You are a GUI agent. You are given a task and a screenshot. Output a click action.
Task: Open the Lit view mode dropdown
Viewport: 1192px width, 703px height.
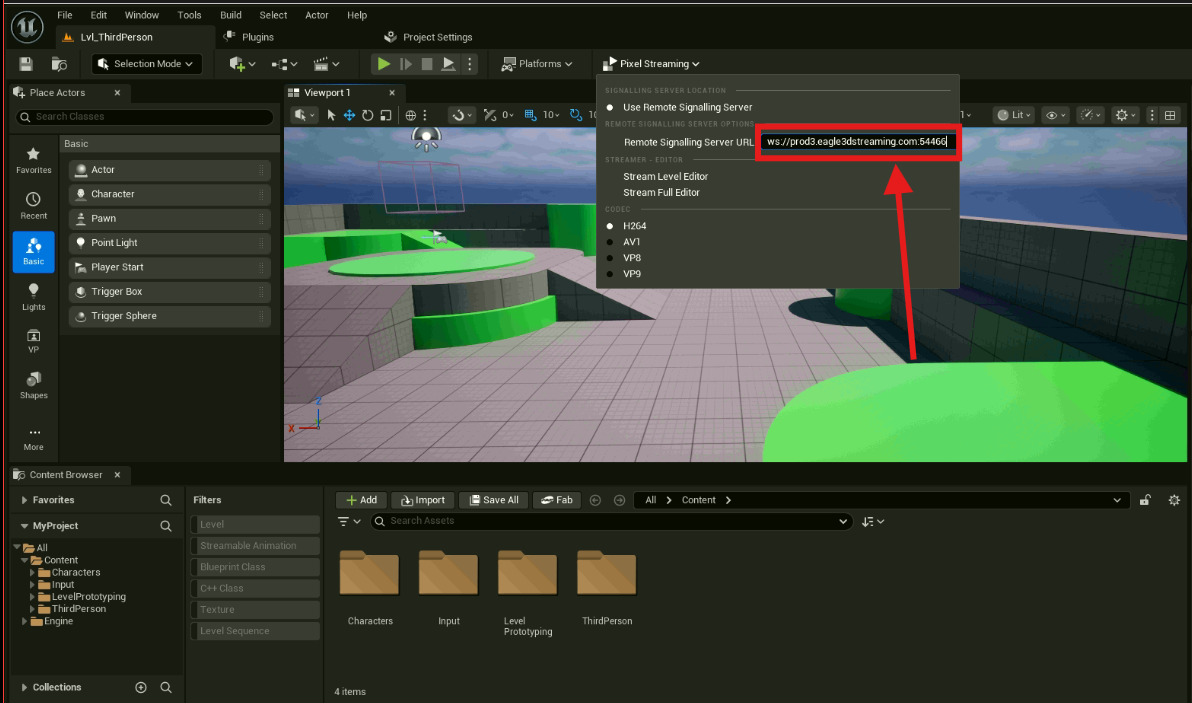point(1014,116)
